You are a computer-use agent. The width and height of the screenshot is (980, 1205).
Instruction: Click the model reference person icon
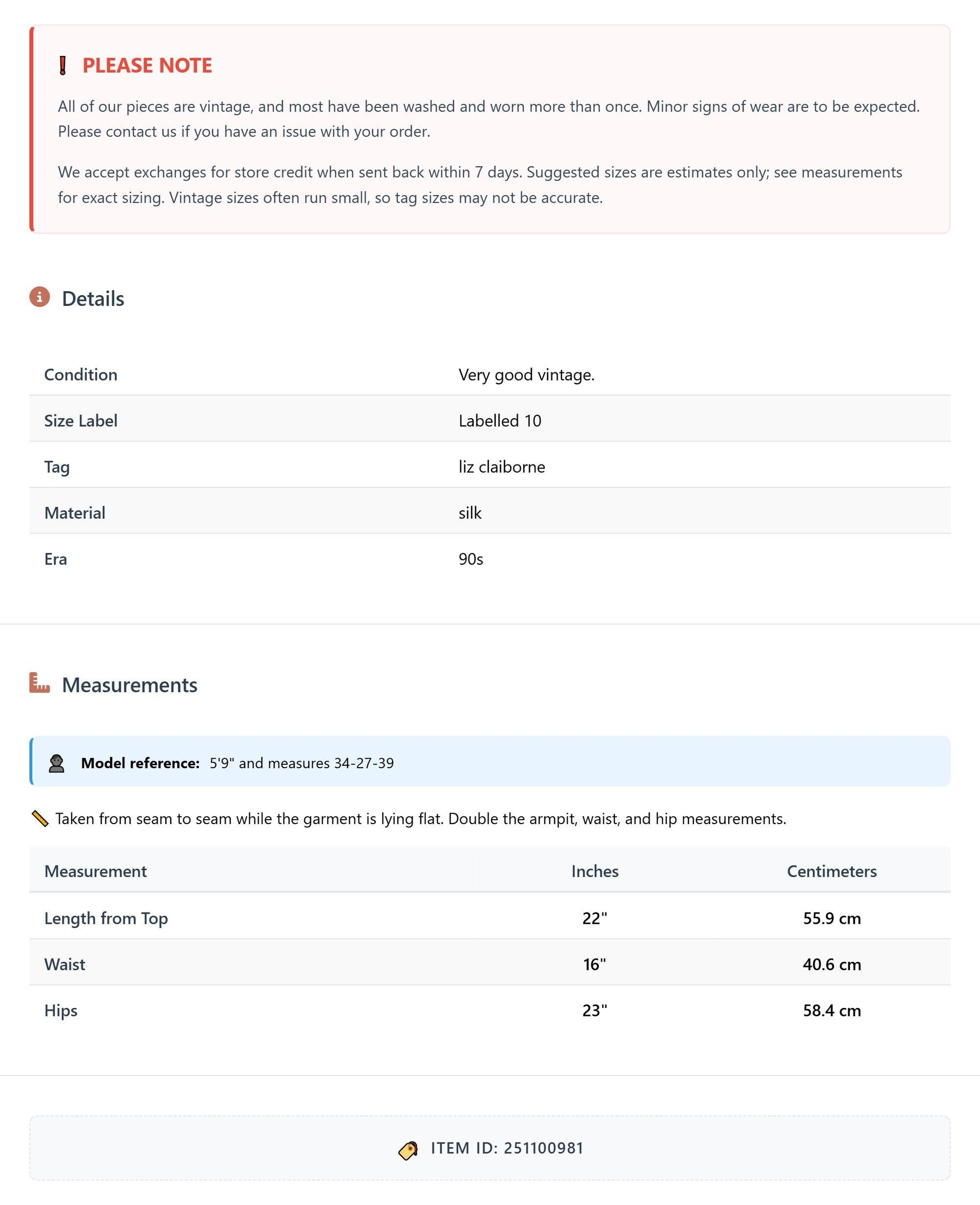coord(56,763)
